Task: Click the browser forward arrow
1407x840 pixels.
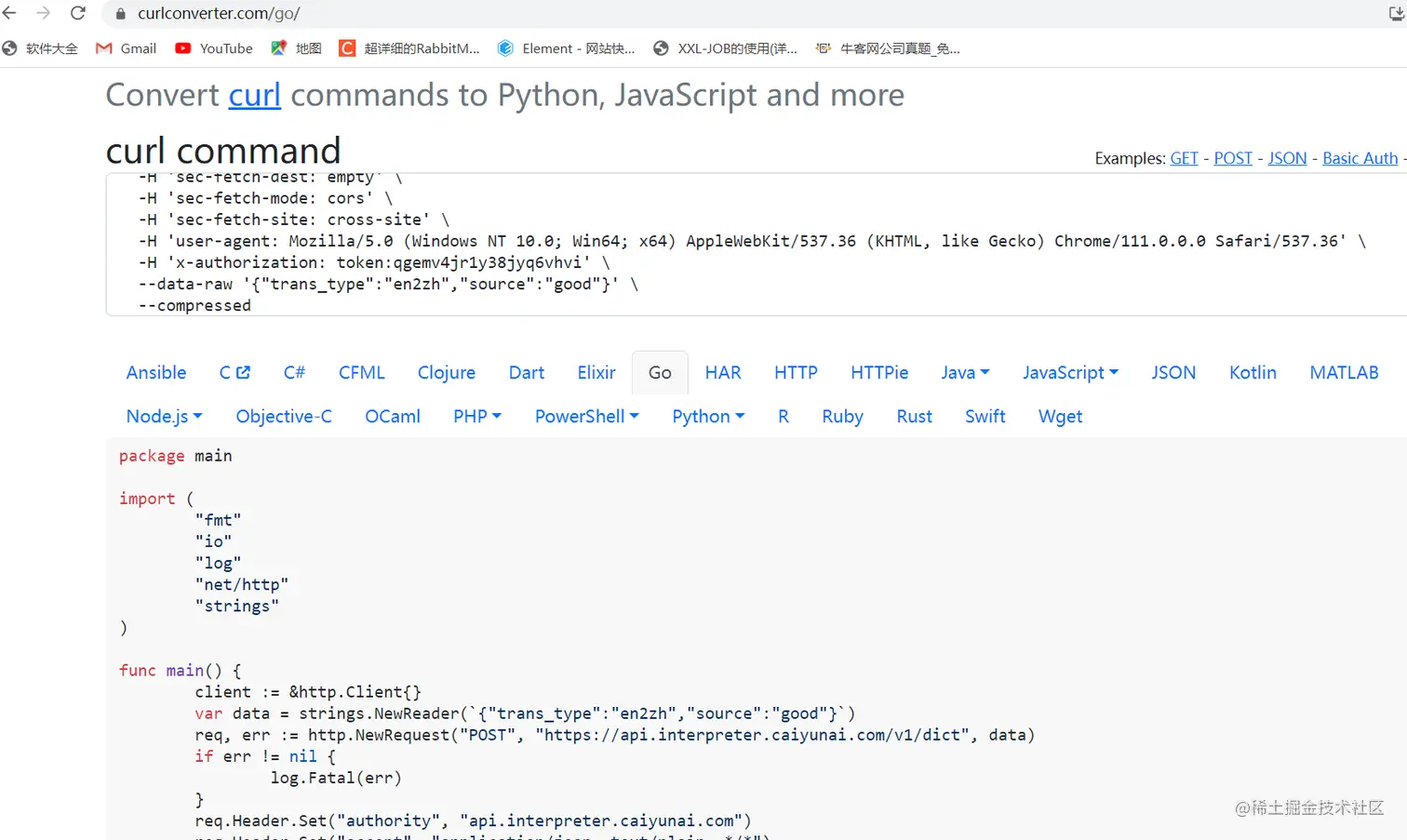Action: click(x=43, y=13)
